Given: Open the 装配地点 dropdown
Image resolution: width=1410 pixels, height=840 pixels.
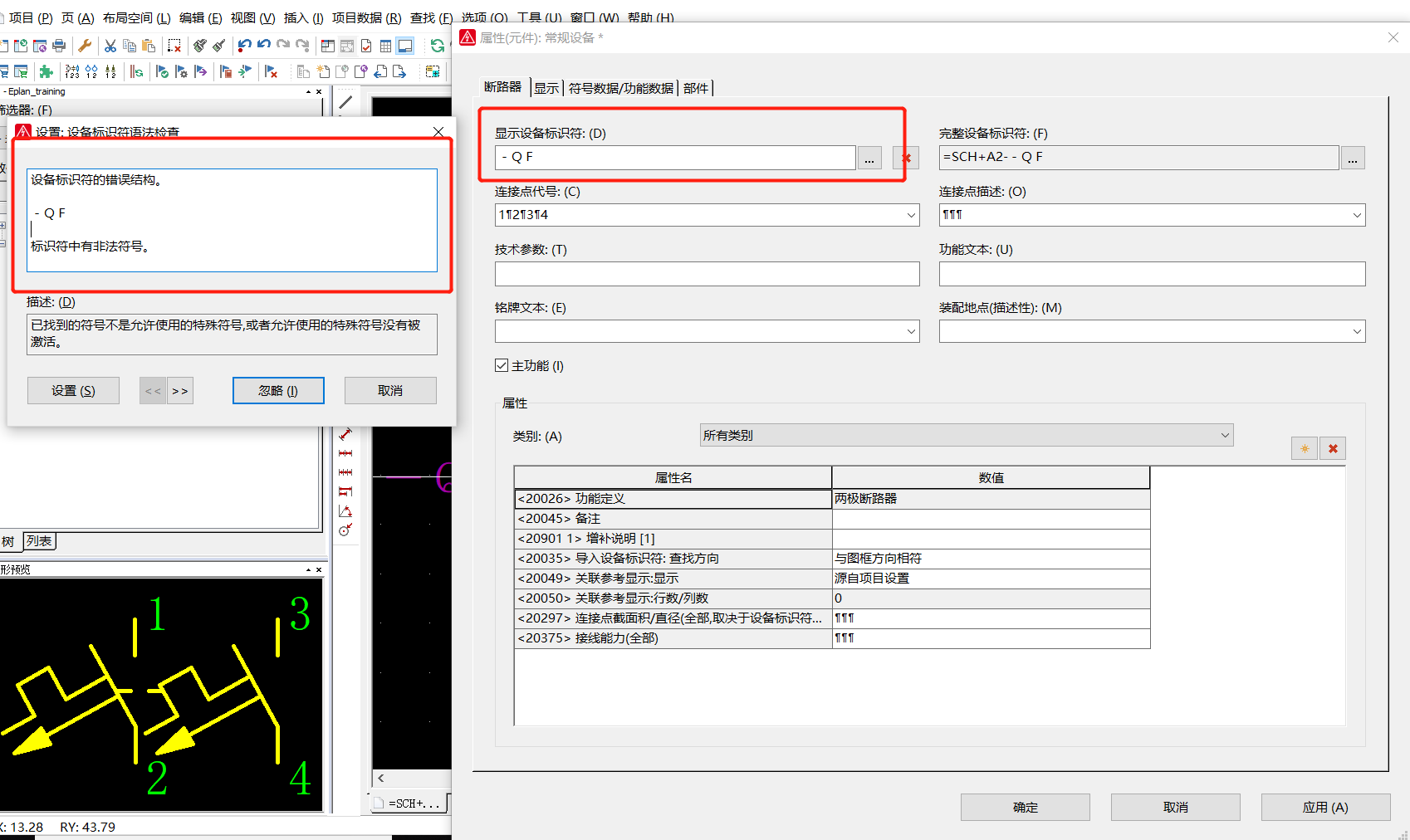Looking at the screenshot, I should point(1357,331).
